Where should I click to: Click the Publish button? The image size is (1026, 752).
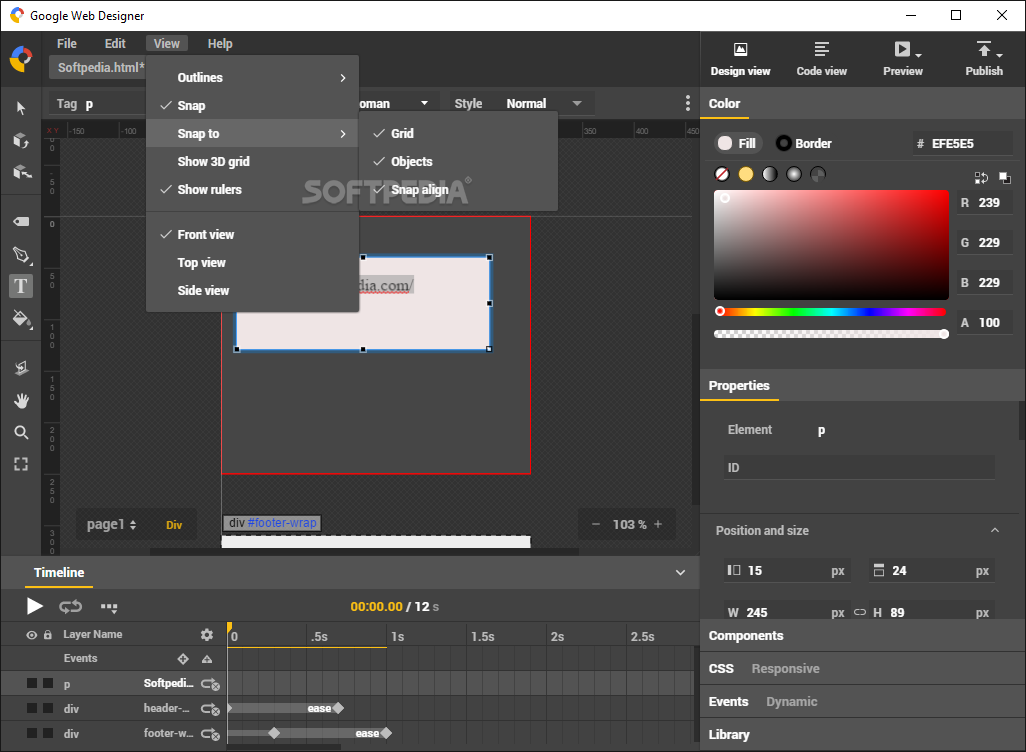[x=983, y=59]
